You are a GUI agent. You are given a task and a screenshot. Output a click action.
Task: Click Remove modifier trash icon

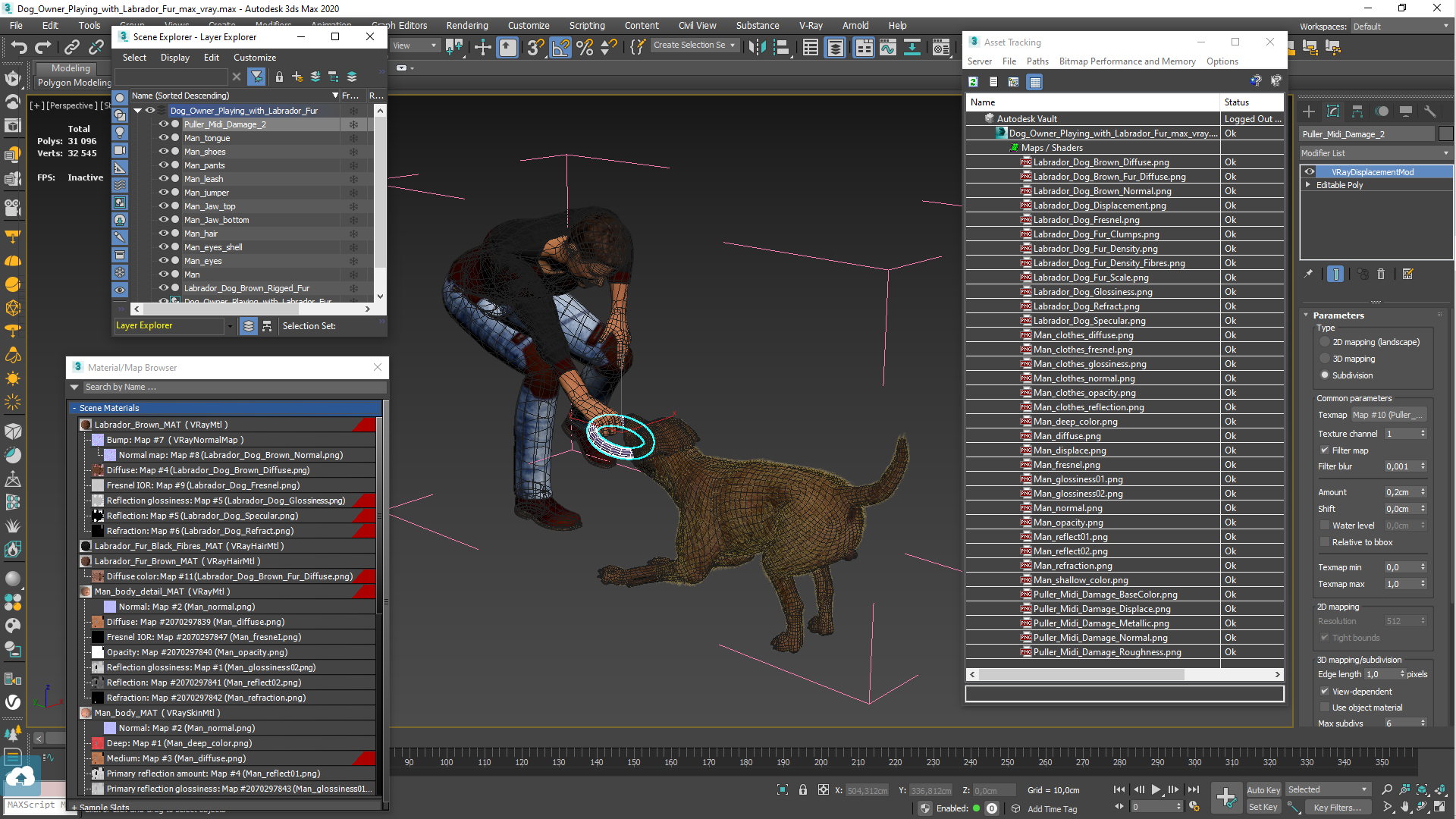coord(1381,275)
